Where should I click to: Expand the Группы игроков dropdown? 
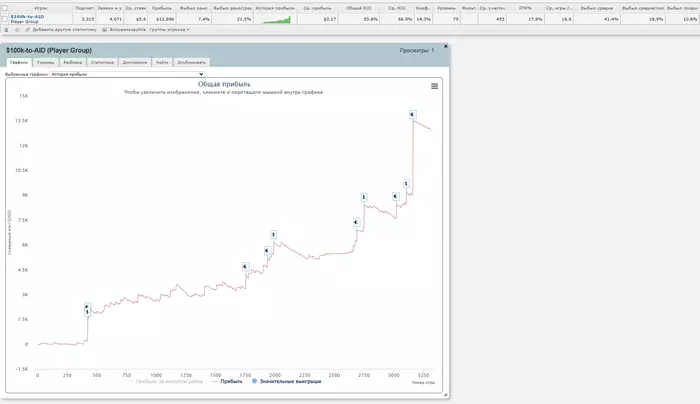point(170,30)
